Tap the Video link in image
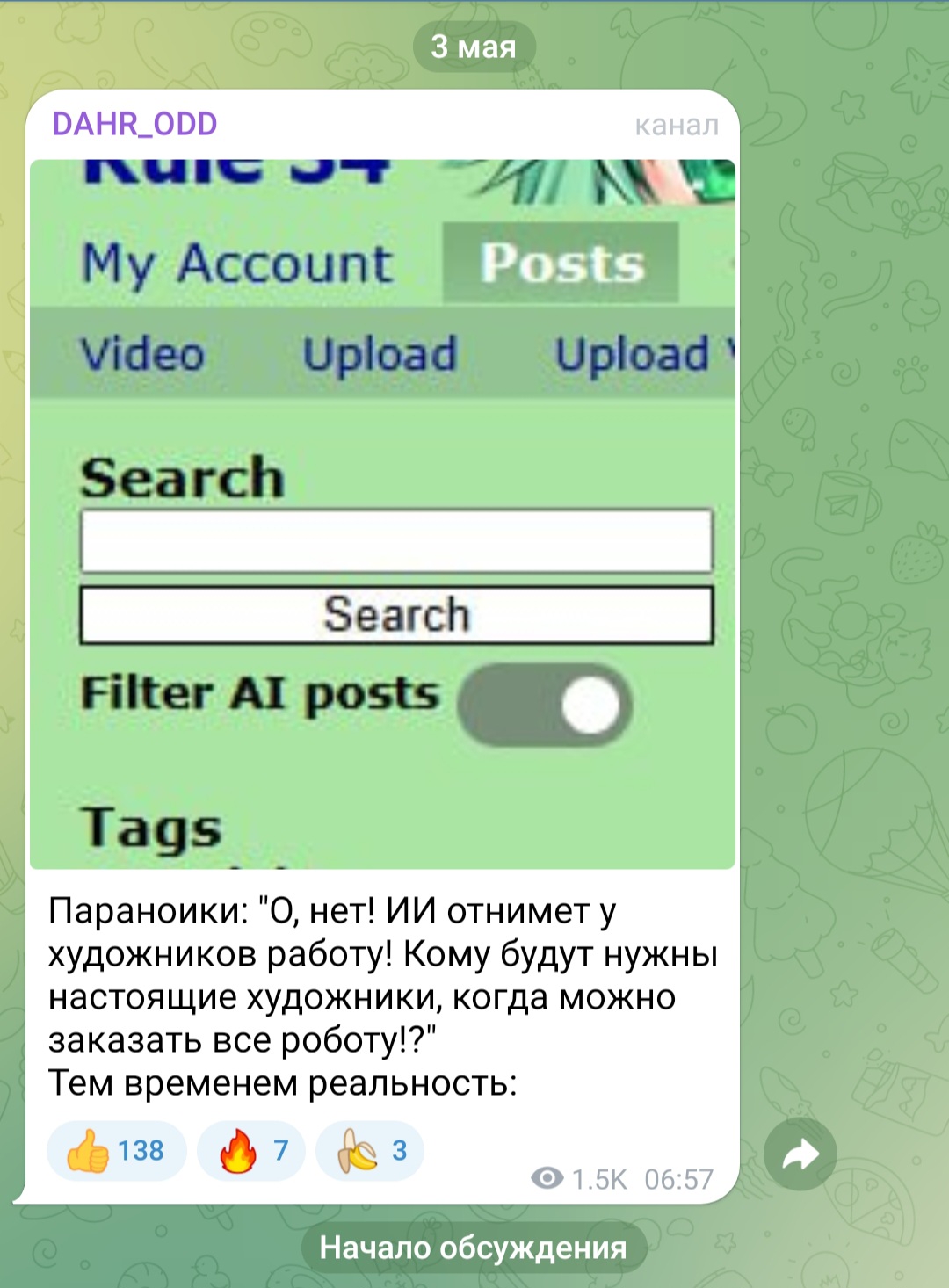 click(142, 354)
